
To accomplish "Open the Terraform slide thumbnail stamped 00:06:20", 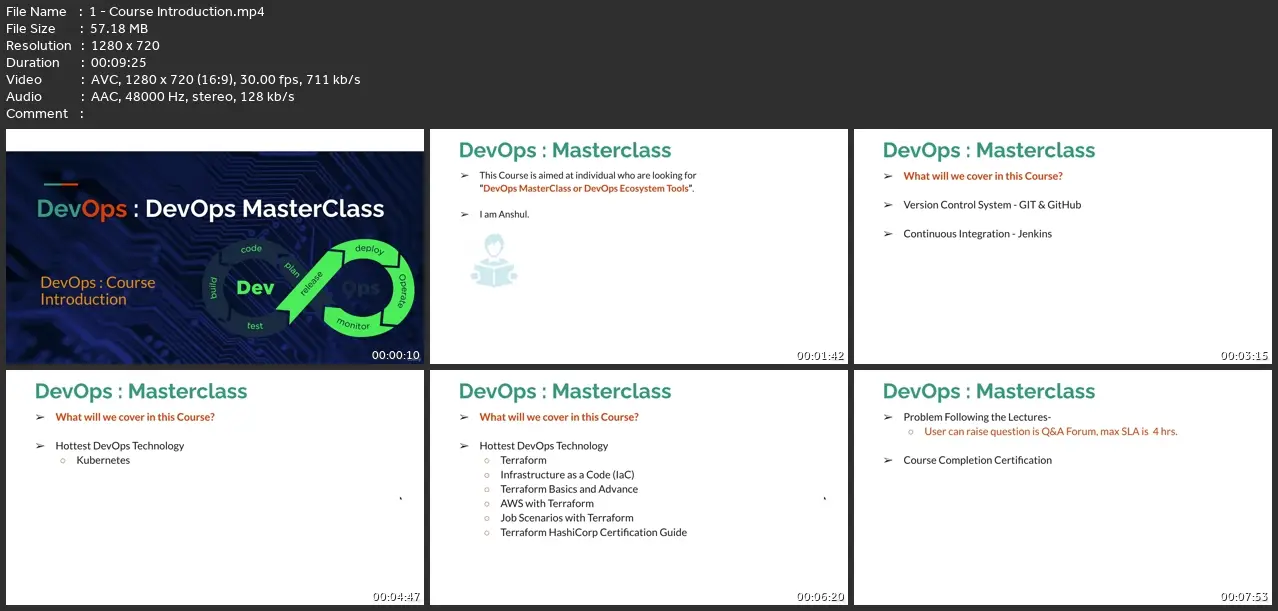I will (x=639, y=487).
